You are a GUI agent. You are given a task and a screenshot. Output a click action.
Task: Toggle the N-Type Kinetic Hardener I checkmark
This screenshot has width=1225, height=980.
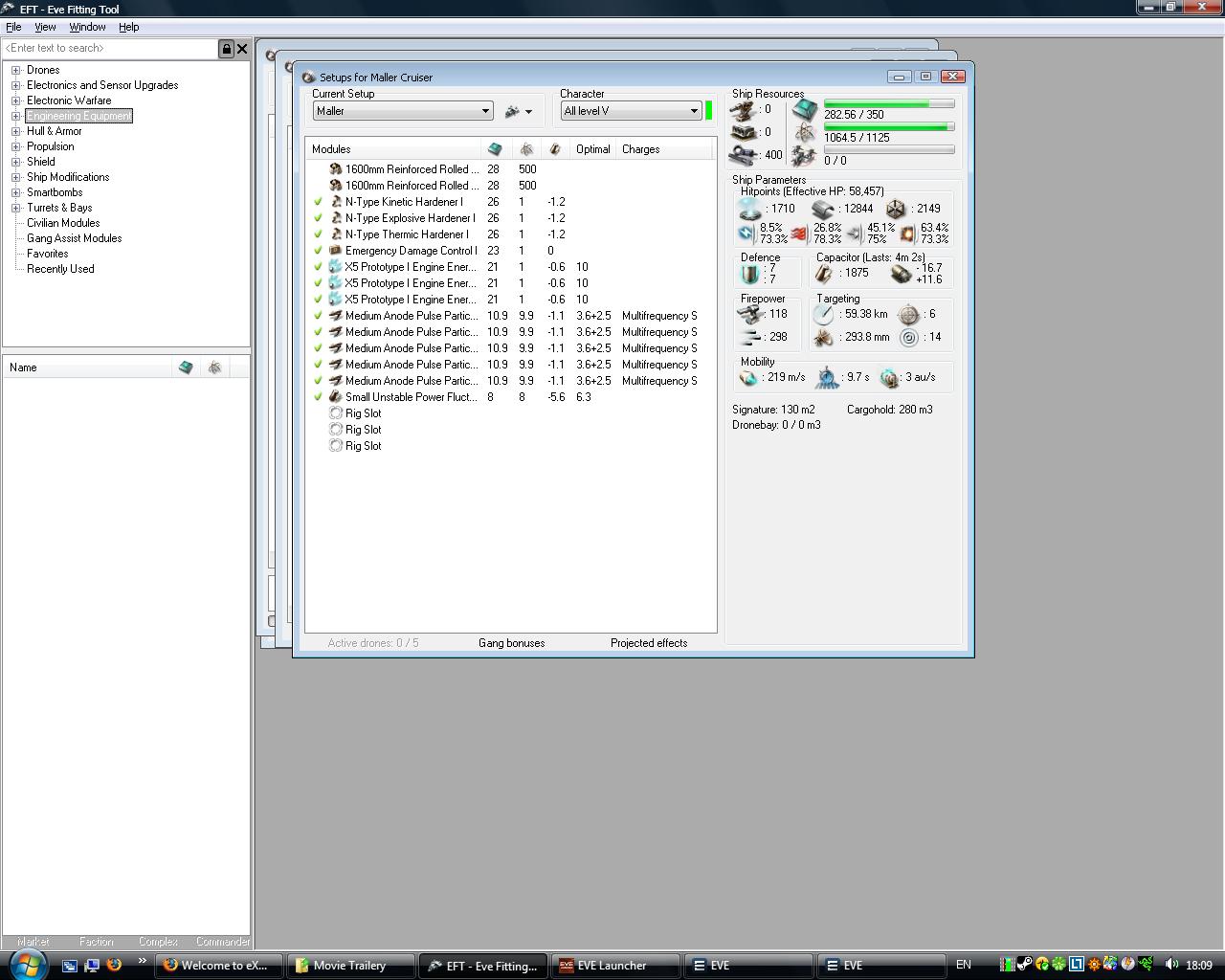319,202
